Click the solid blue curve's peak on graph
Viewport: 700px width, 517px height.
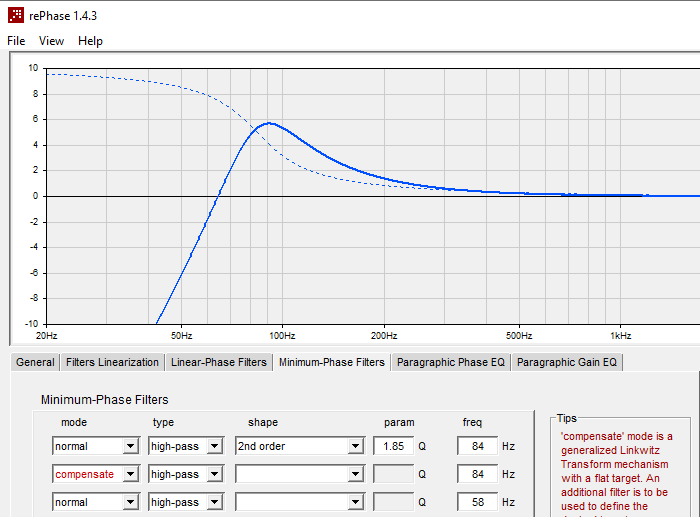(x=270, y=123)
